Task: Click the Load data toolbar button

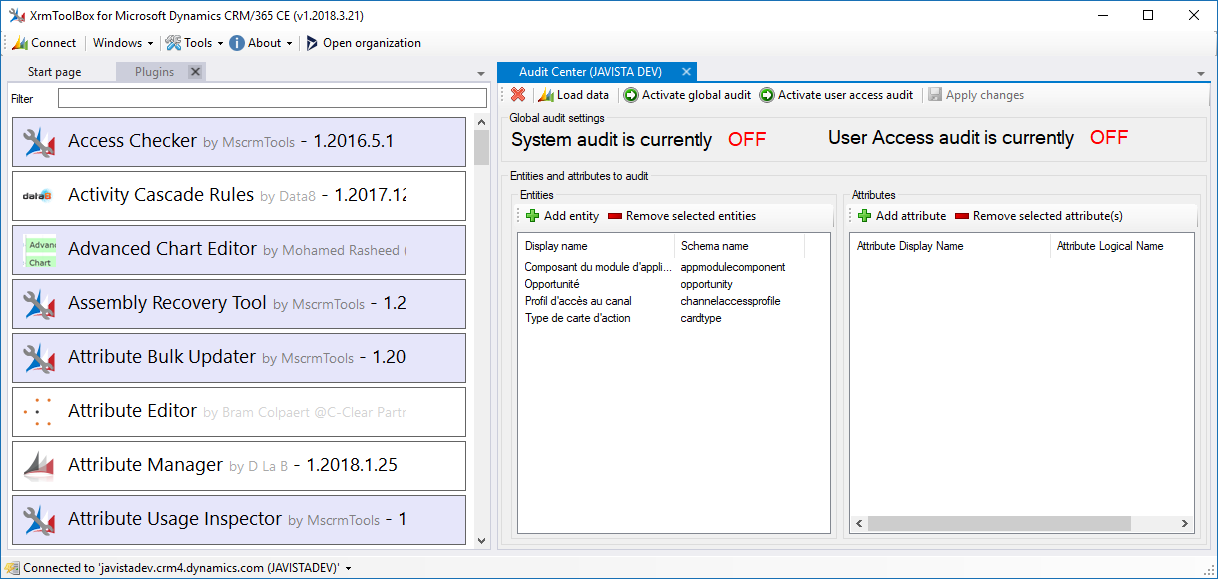Action: 573,95
